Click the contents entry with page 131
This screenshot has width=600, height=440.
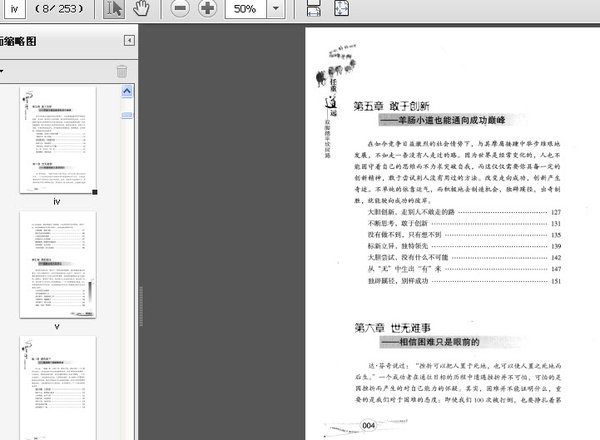pyautogui.click(x=464, y=223)
